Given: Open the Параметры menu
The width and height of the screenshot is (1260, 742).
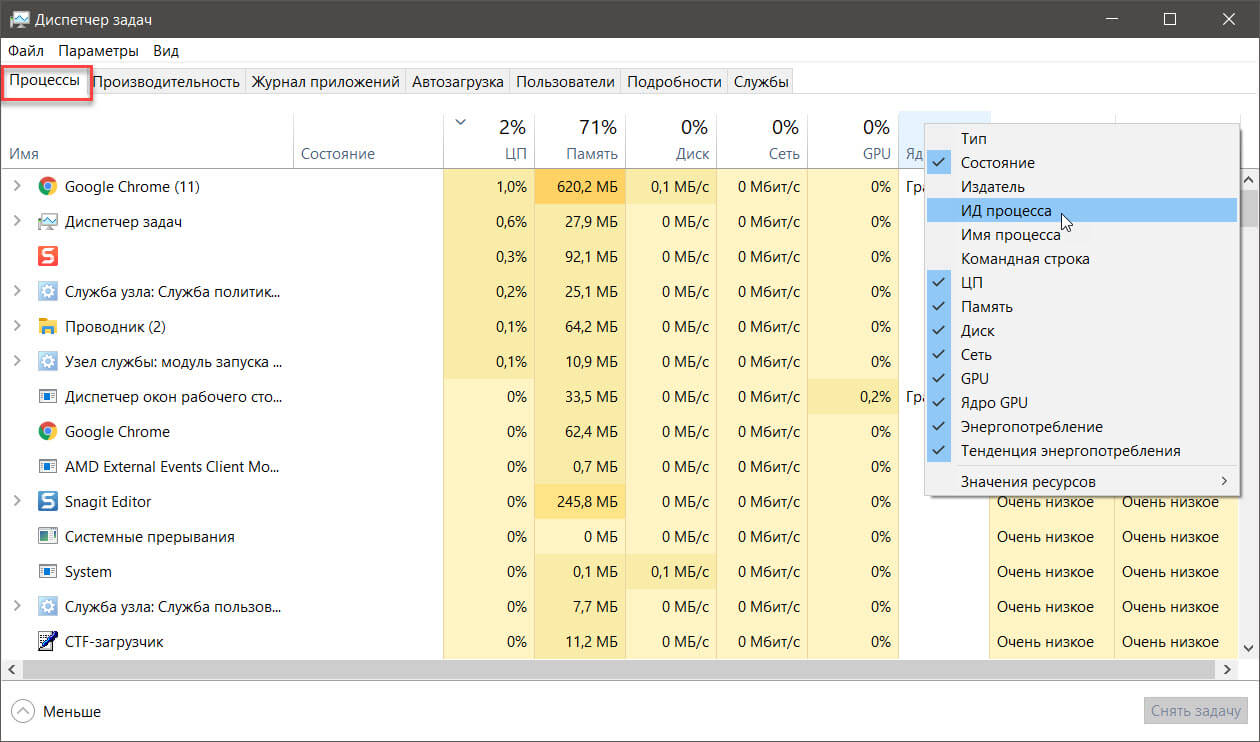Looking at the screenshot, I should pyautogui.click(x=98, y=50).
